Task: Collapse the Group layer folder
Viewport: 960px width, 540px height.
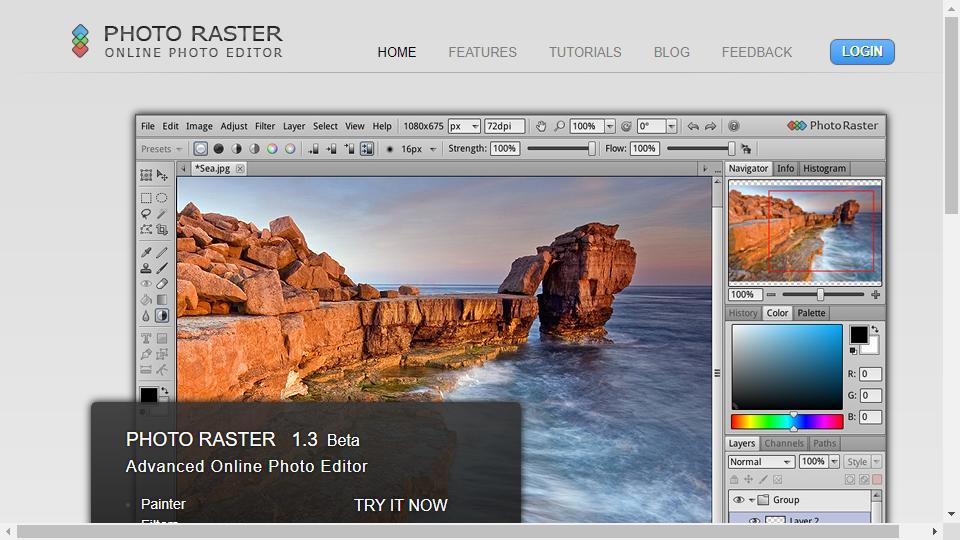Action: pos(752,500)
